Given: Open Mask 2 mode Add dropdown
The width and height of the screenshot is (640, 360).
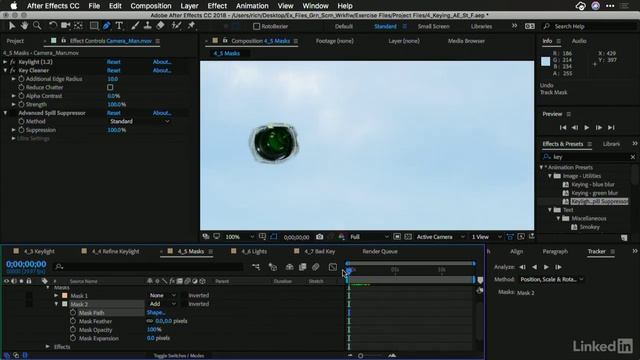Looking at the screenshot, I should point(162,304).
